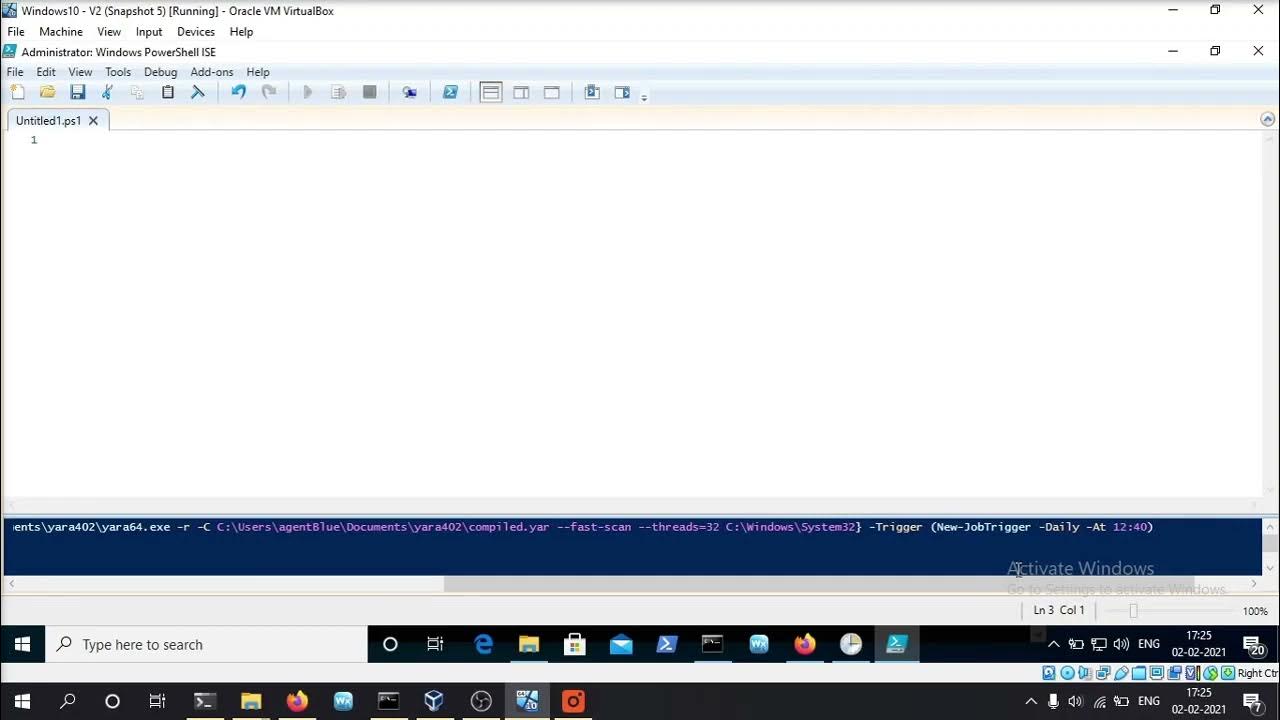
Task: Show the Command window toolbar icon
Action: [x=592, y=92]
